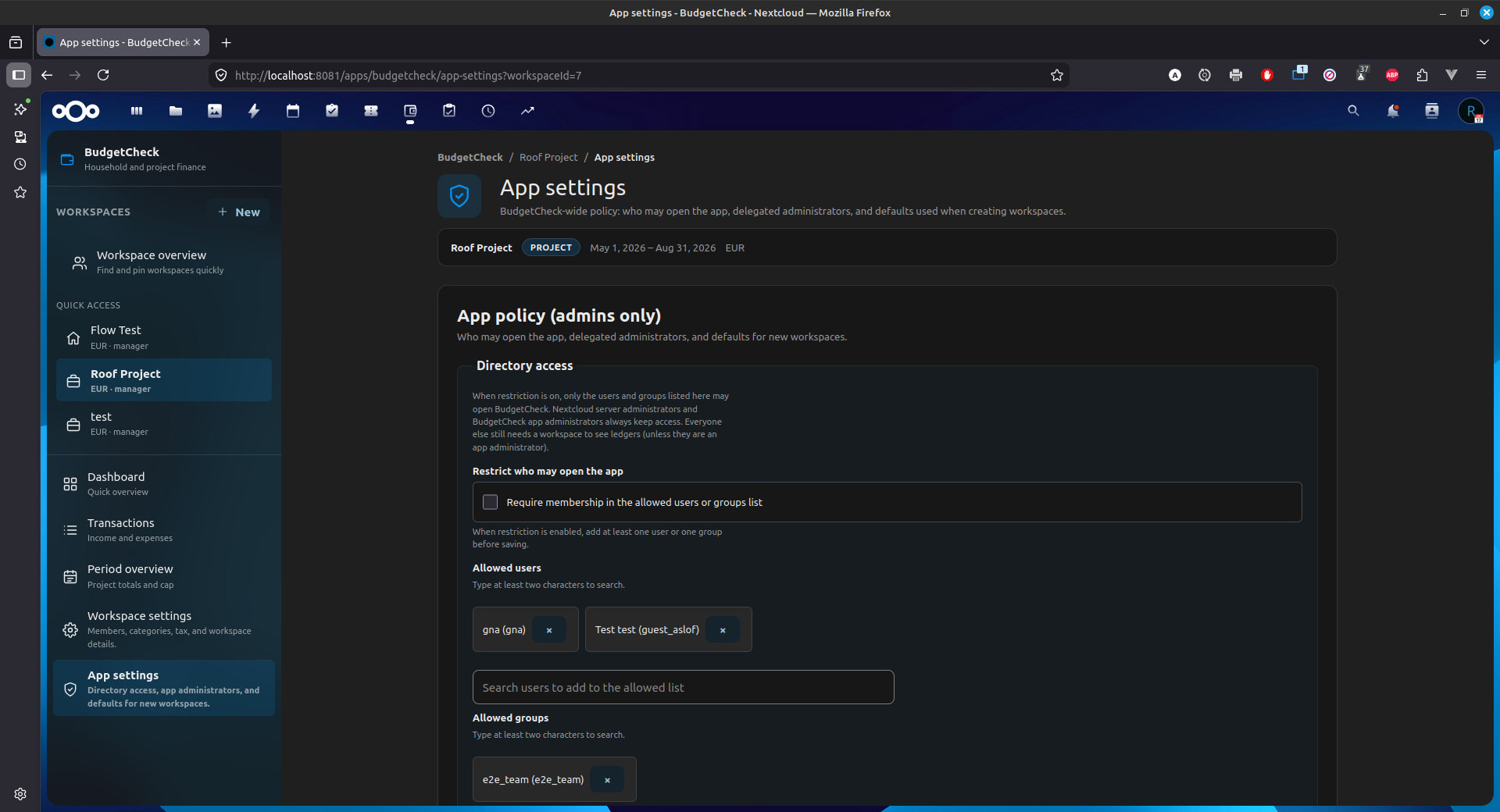Image resolution: width=1500 pixels, height=812 pixels.
Task: Bookmark this page with star icon
Action: [x=1057, y=75]
